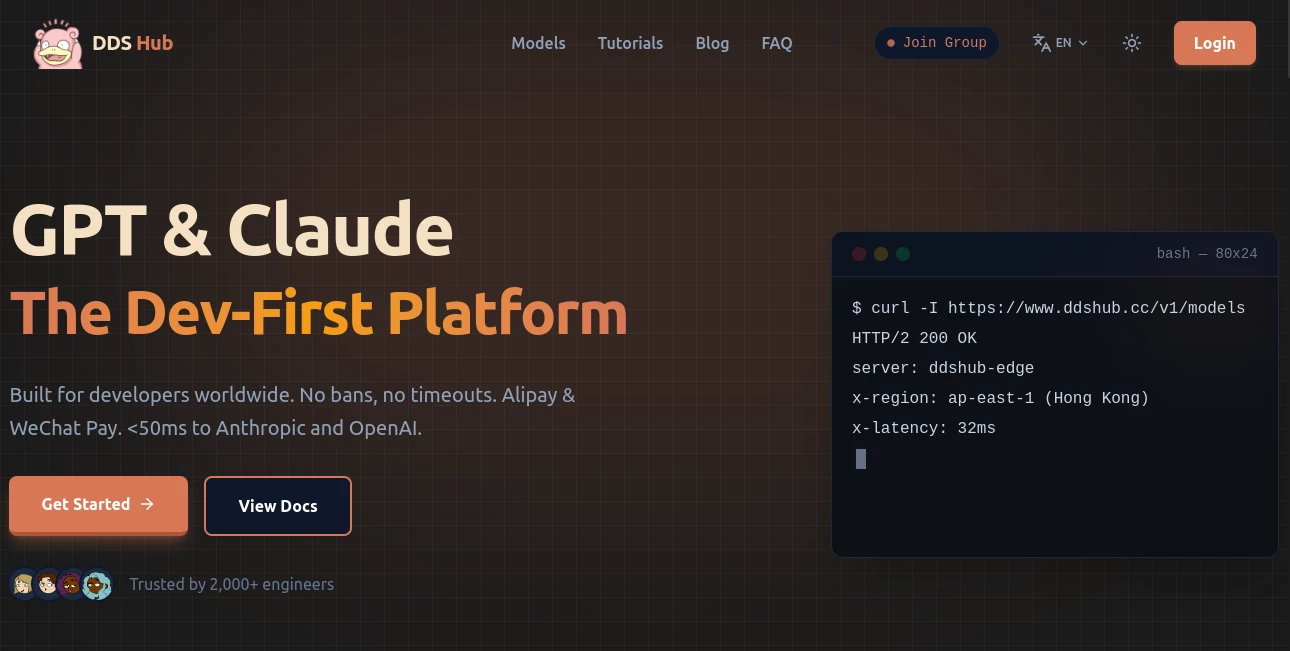This screenshot has height=651, width=1290.
Task: Click the third user avatar
Action: [72, 584]
